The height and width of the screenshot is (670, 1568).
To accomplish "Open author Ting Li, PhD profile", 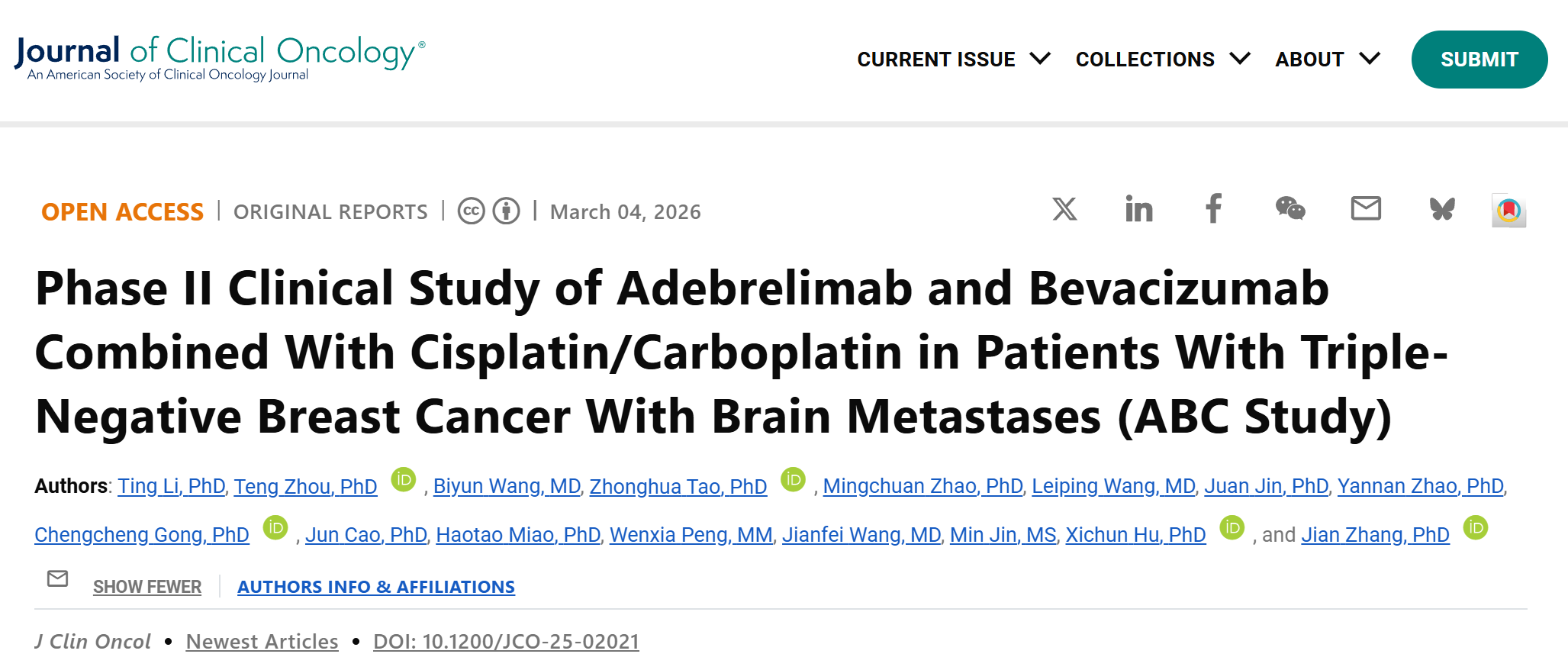I will point(172,486).
